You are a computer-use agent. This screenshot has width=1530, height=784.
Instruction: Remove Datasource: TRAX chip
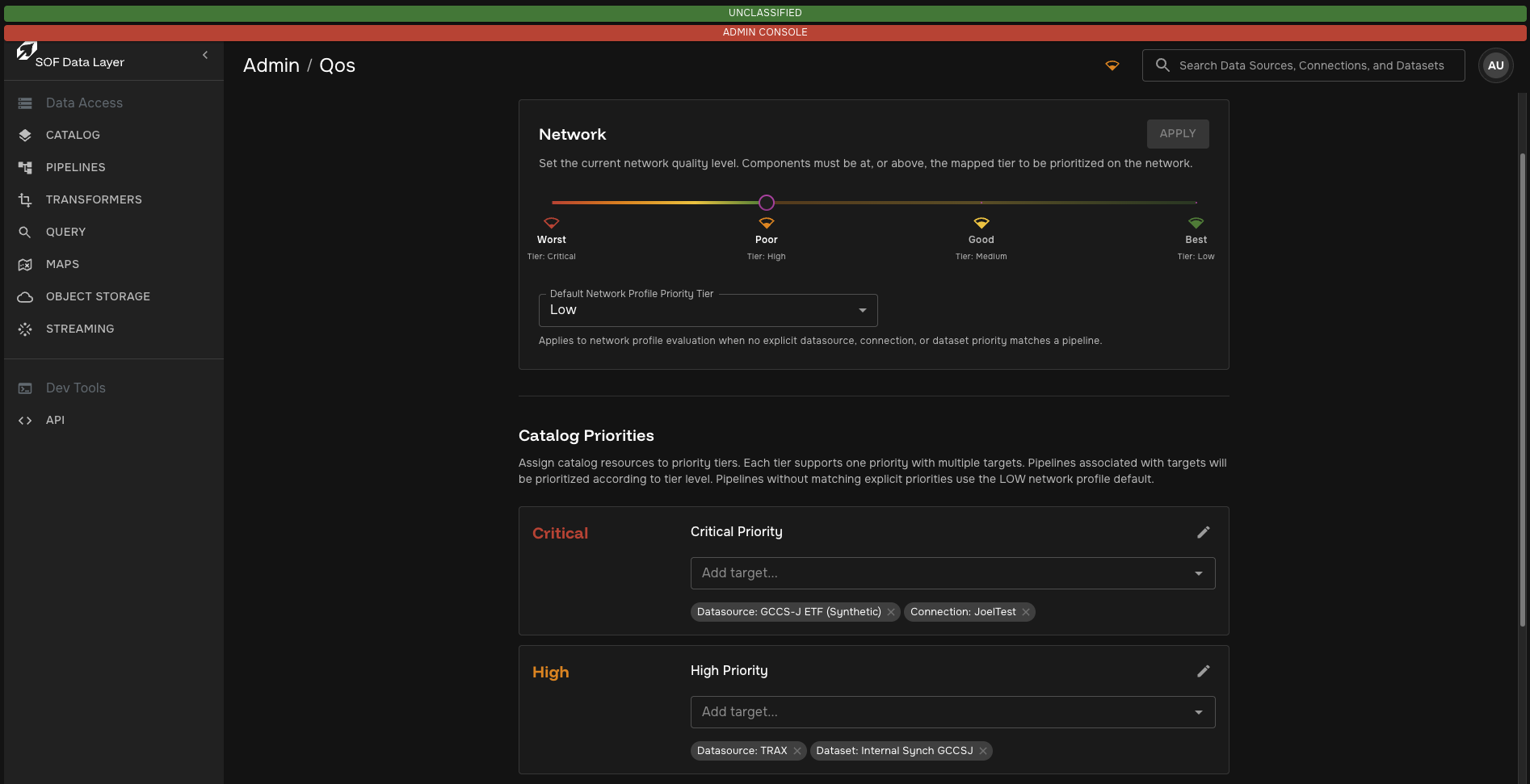tap(797, 751)
